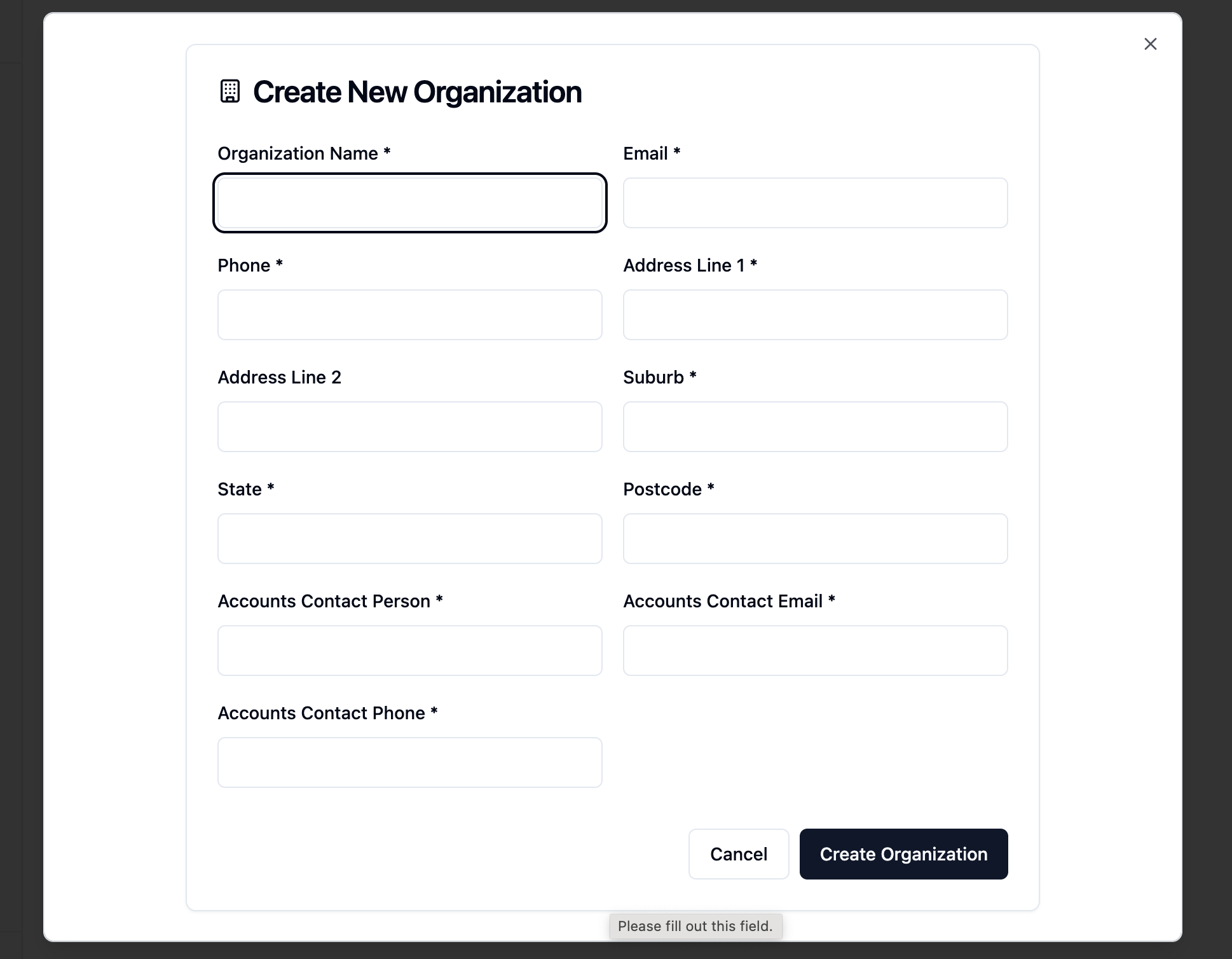This screenshot has width=1232, height=959.
Task: Click the building icon beside the title
Action: [x=229, y=92]
